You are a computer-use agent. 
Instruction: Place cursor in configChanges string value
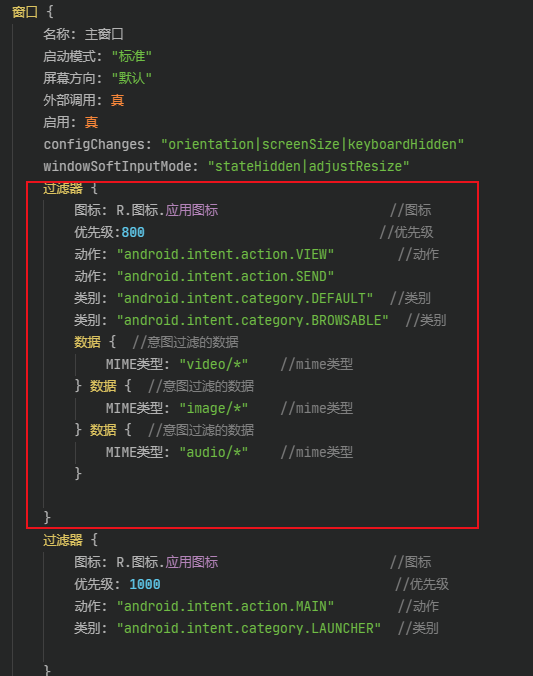click(x=312, y=144)
